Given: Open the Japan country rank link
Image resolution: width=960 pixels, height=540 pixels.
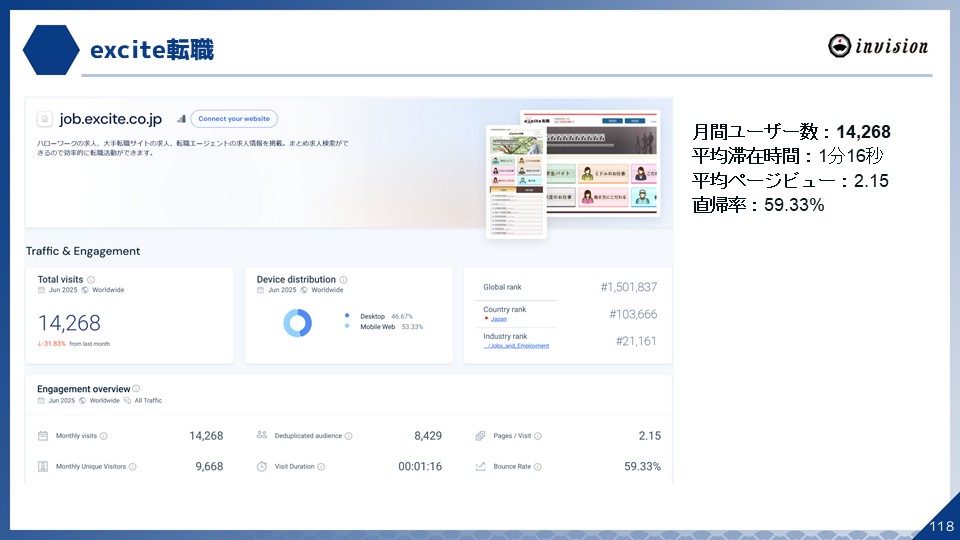Looking at the screenshot, I should (x=499, y=319).
